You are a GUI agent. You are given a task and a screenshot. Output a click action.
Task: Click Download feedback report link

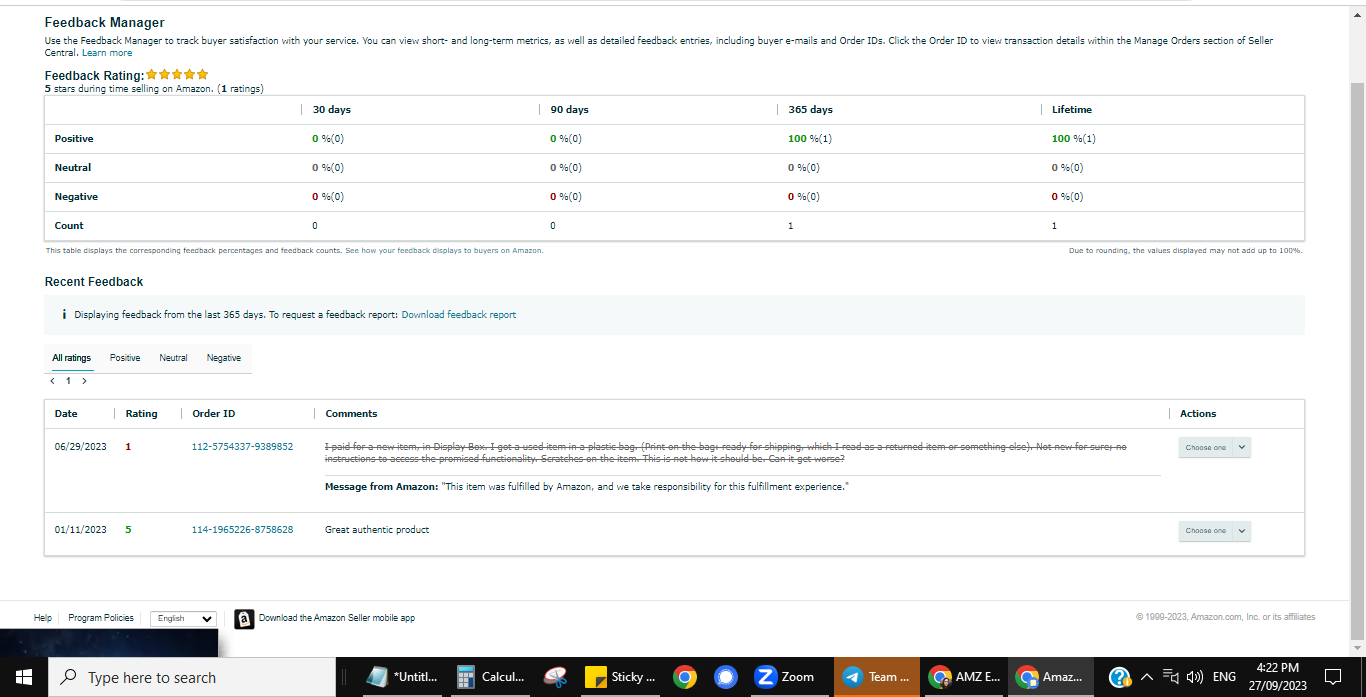tap(459, 314)
